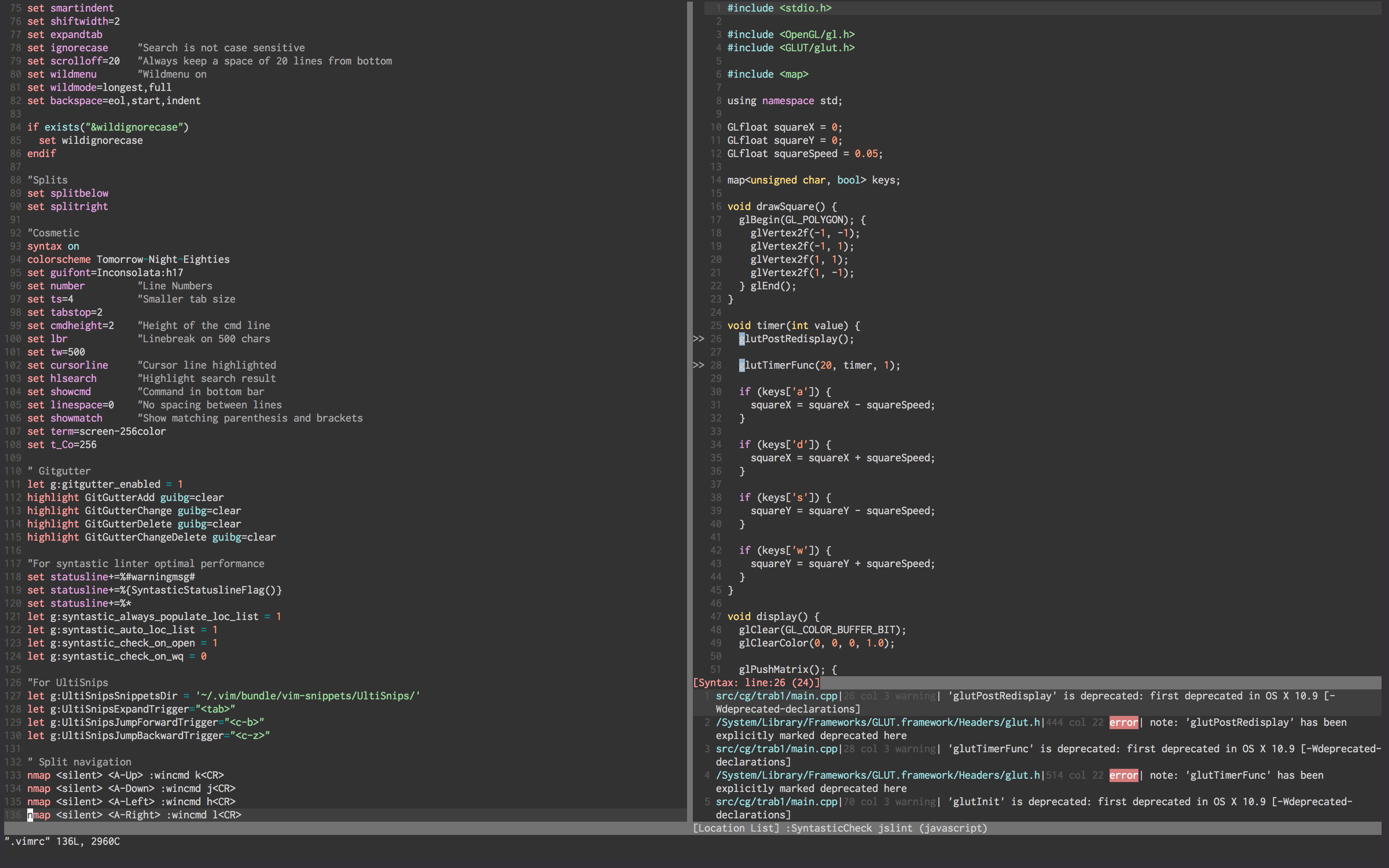Open location entry 'glut.h|444 col 22'

coord(1037,728)
